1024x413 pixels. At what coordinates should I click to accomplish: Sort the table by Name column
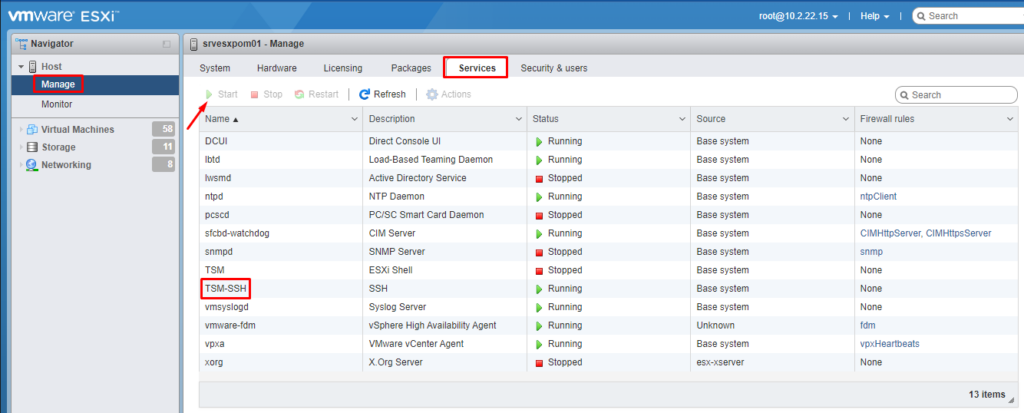pos(219,119)
